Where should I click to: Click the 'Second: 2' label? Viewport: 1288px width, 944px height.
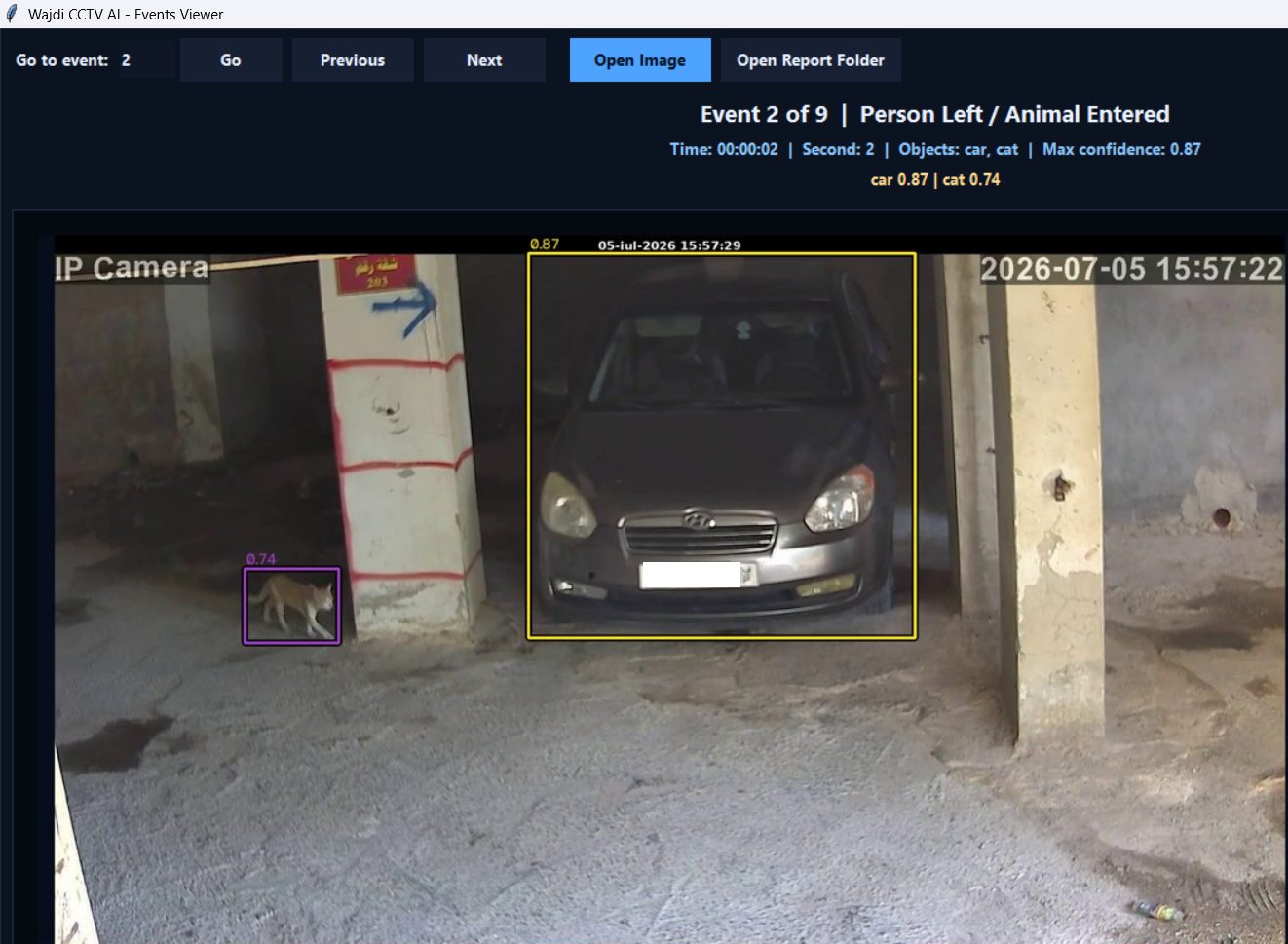(x=838, y=149)
